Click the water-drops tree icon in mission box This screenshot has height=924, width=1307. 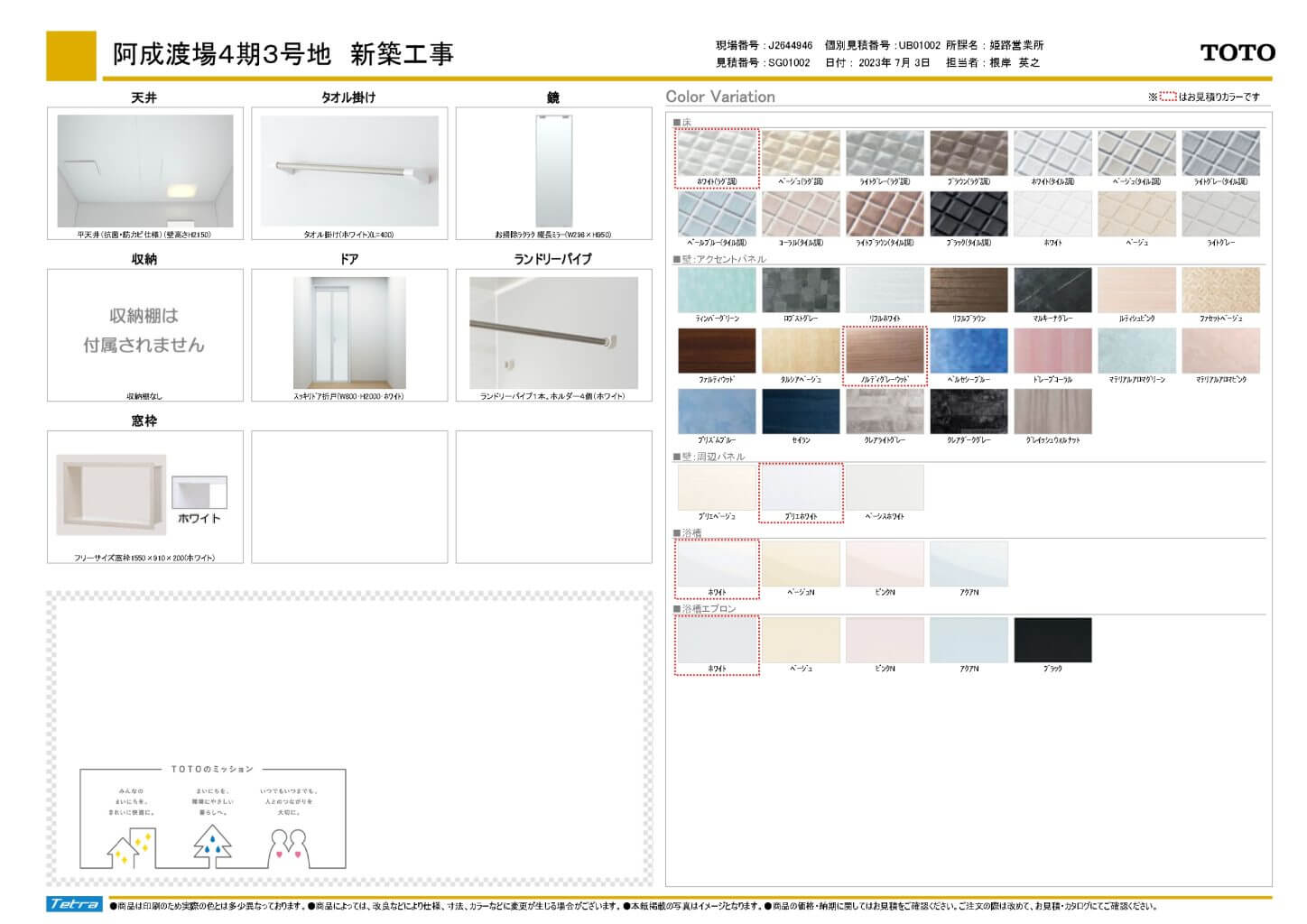click(213, 845)
